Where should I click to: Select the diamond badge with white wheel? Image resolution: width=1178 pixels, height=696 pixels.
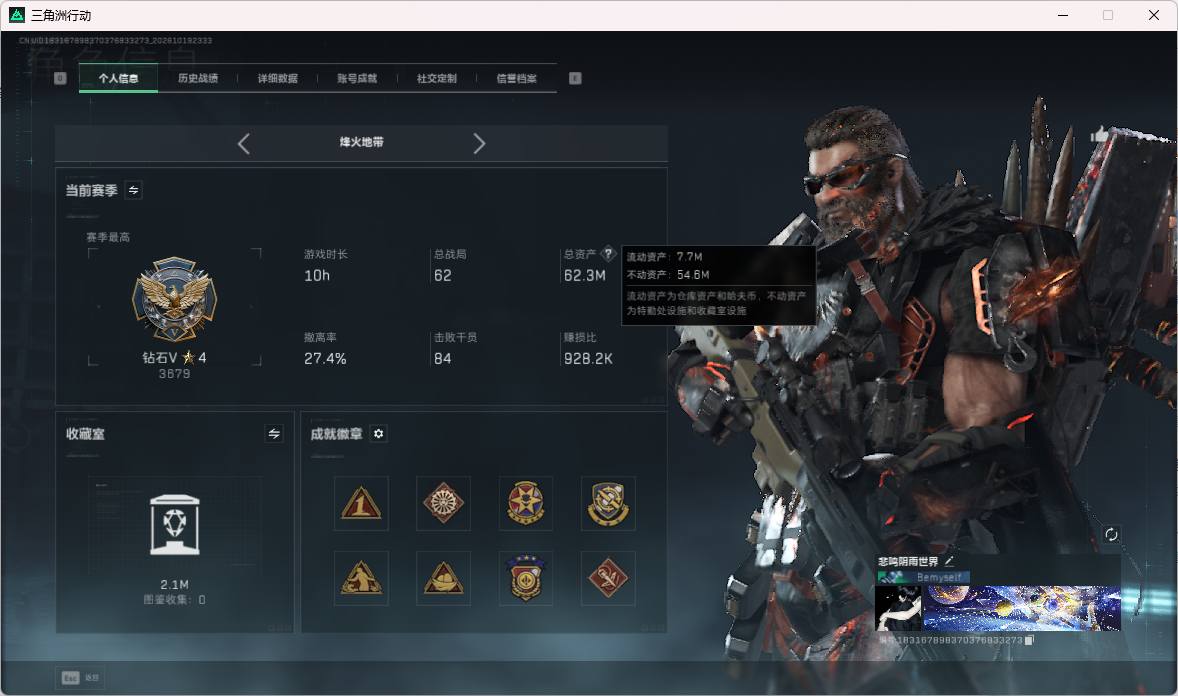(x=443, y=504)
